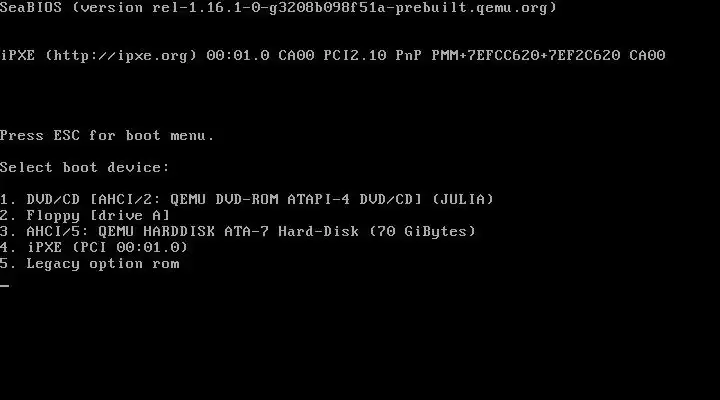The image size is (720, 400).
Task: Click the blinking underscore cursor
Action: coord(5,286)
